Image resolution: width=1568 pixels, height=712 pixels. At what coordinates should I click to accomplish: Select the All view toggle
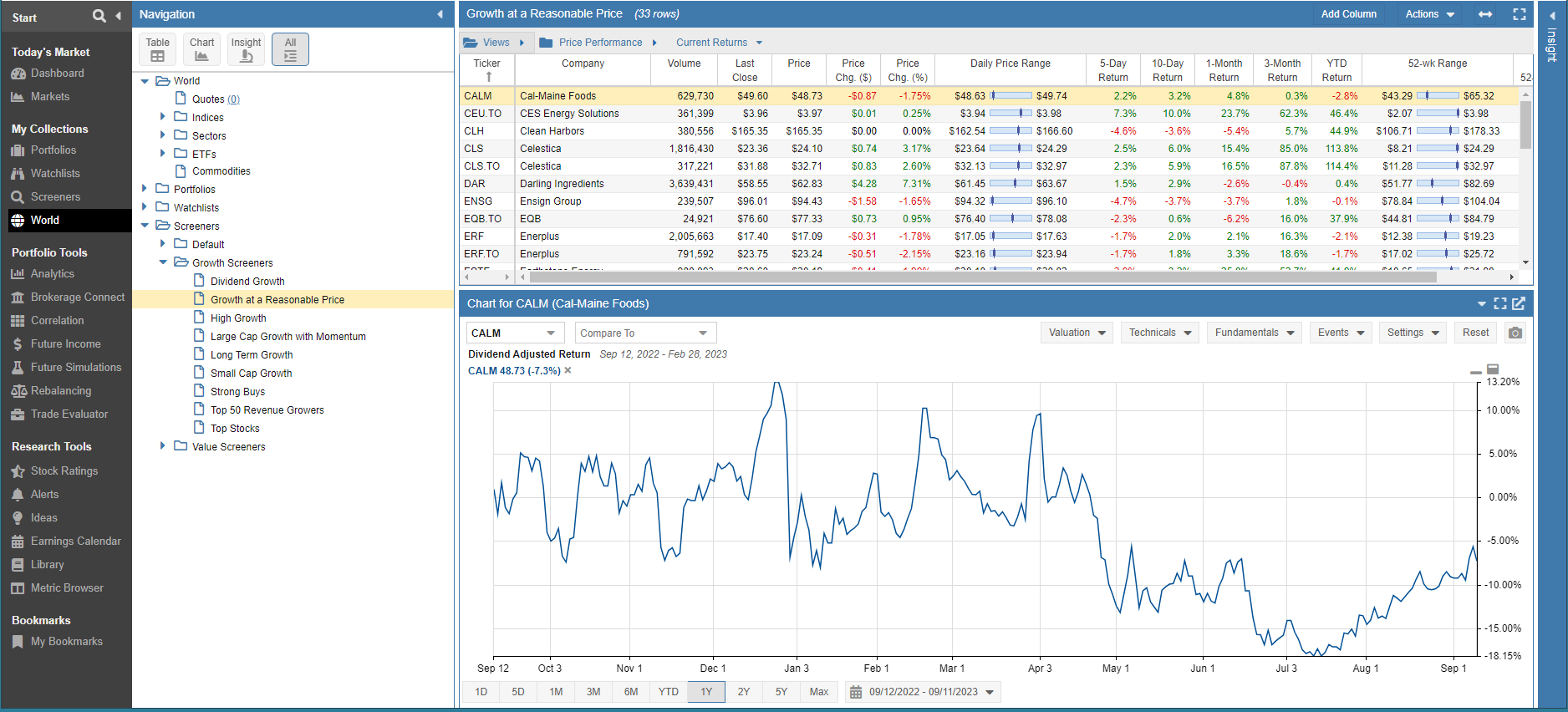290,49
